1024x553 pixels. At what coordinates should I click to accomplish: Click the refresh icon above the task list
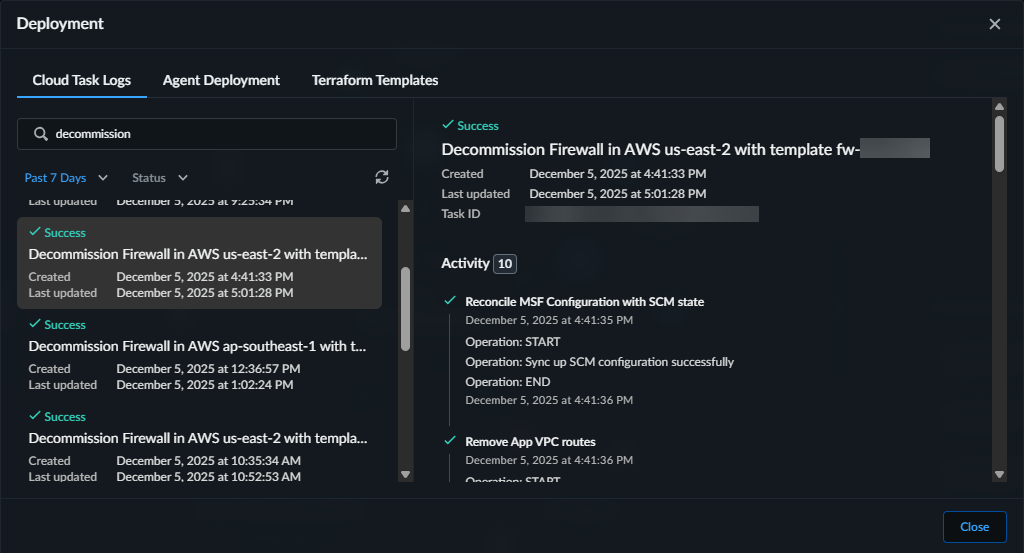pos(381,177)
